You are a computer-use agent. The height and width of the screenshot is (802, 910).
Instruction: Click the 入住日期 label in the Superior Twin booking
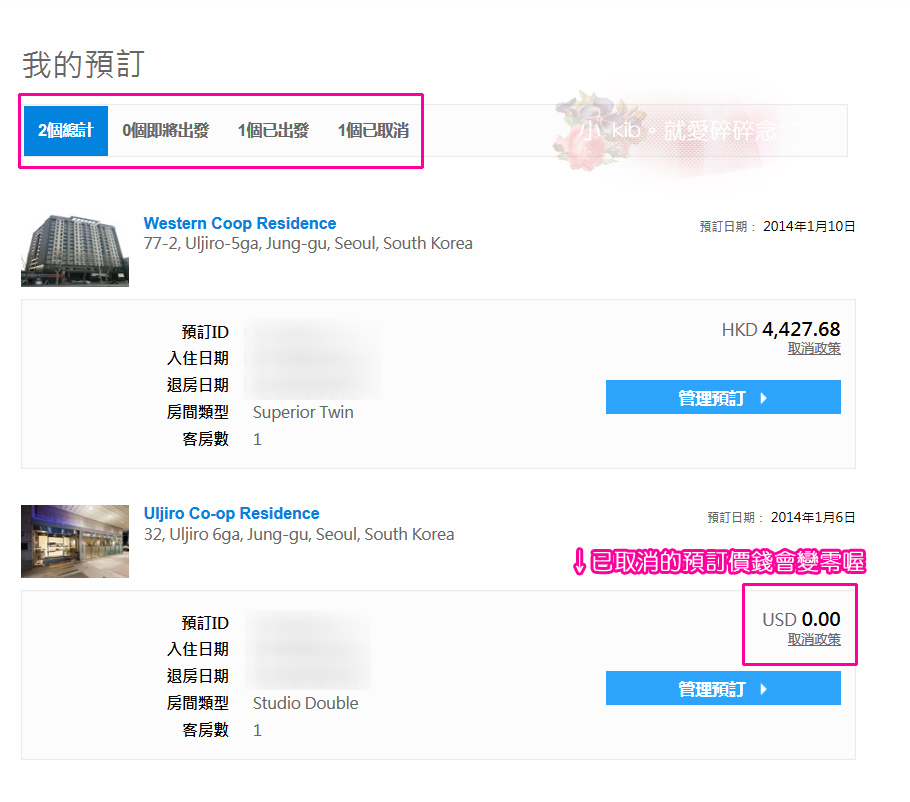click(x=198, y=359)
